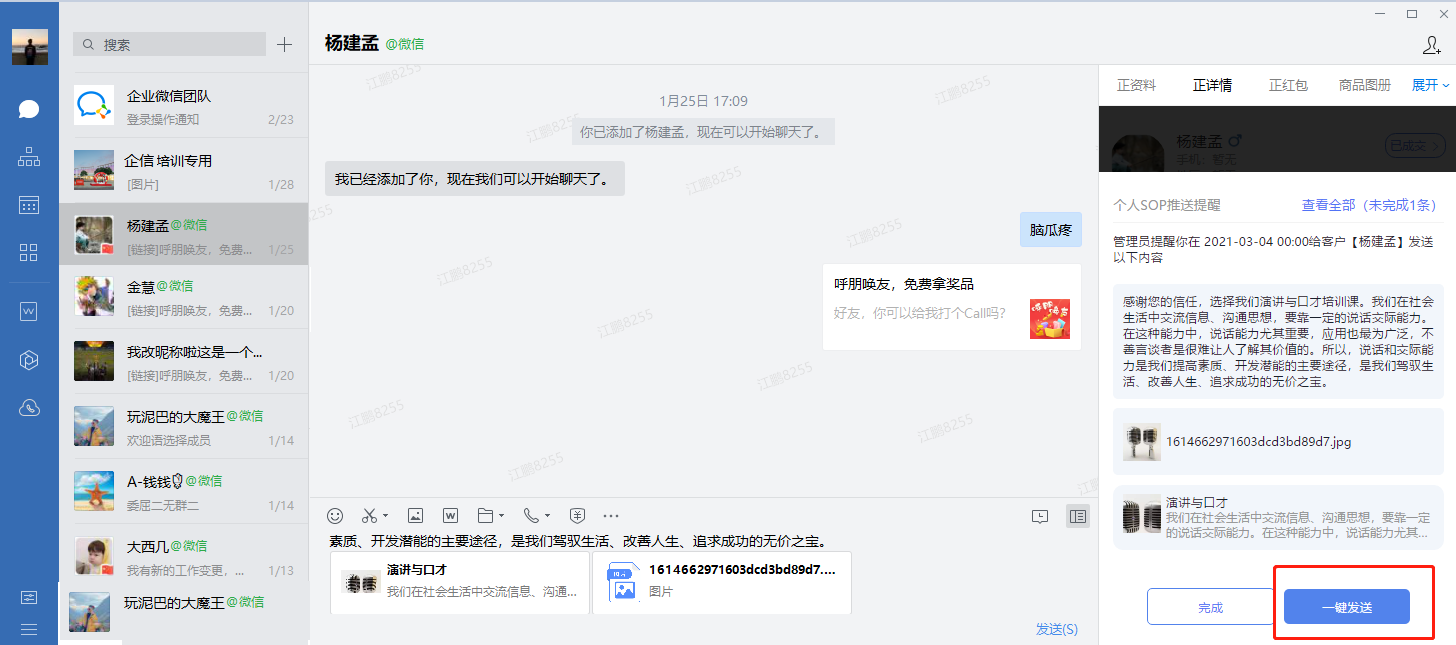The width and height of the screenshot is (1456, 645).
Task: Click the search input field
Action: click(170, 44)
